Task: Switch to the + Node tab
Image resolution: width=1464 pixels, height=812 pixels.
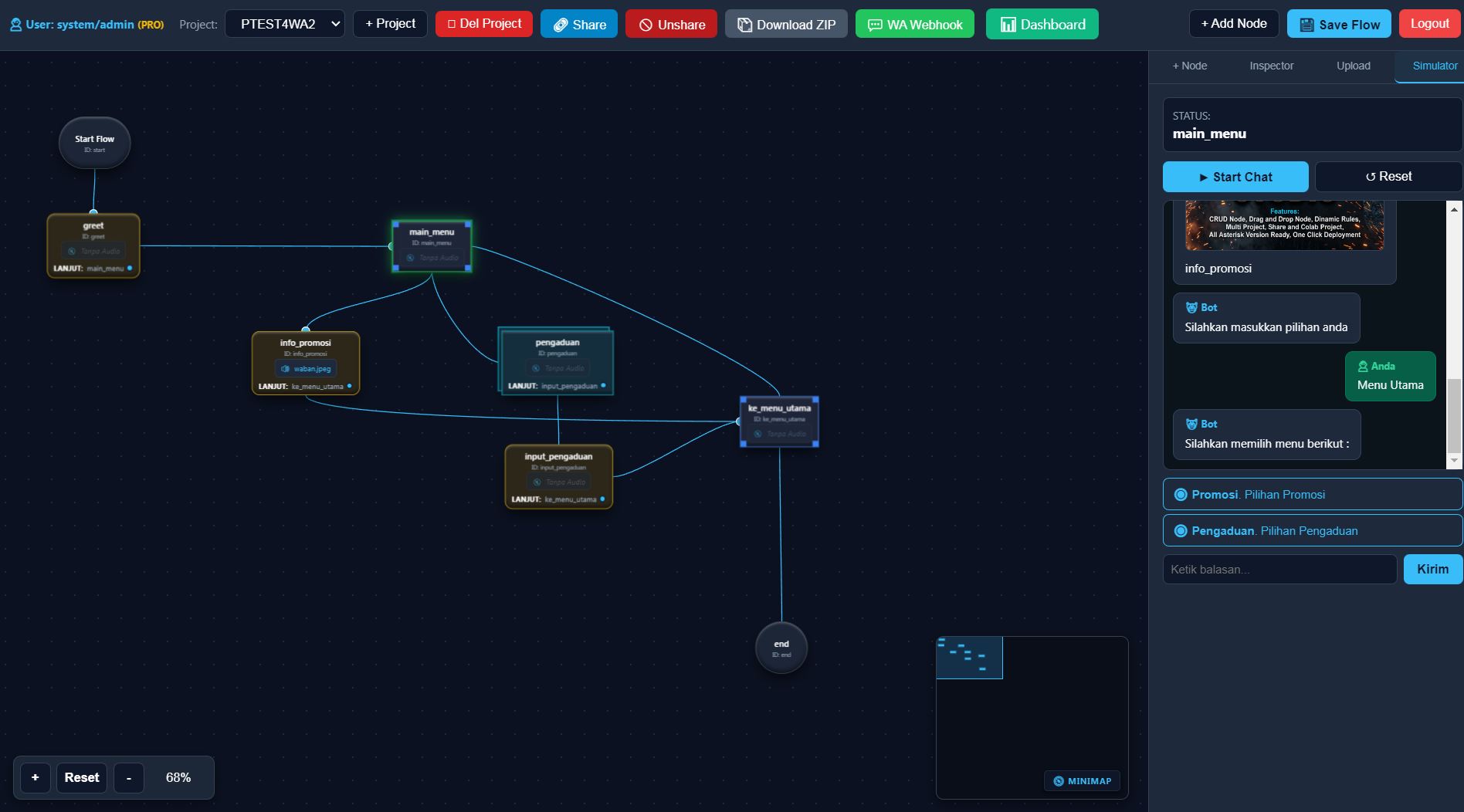Action: (x=1190, y=66)
